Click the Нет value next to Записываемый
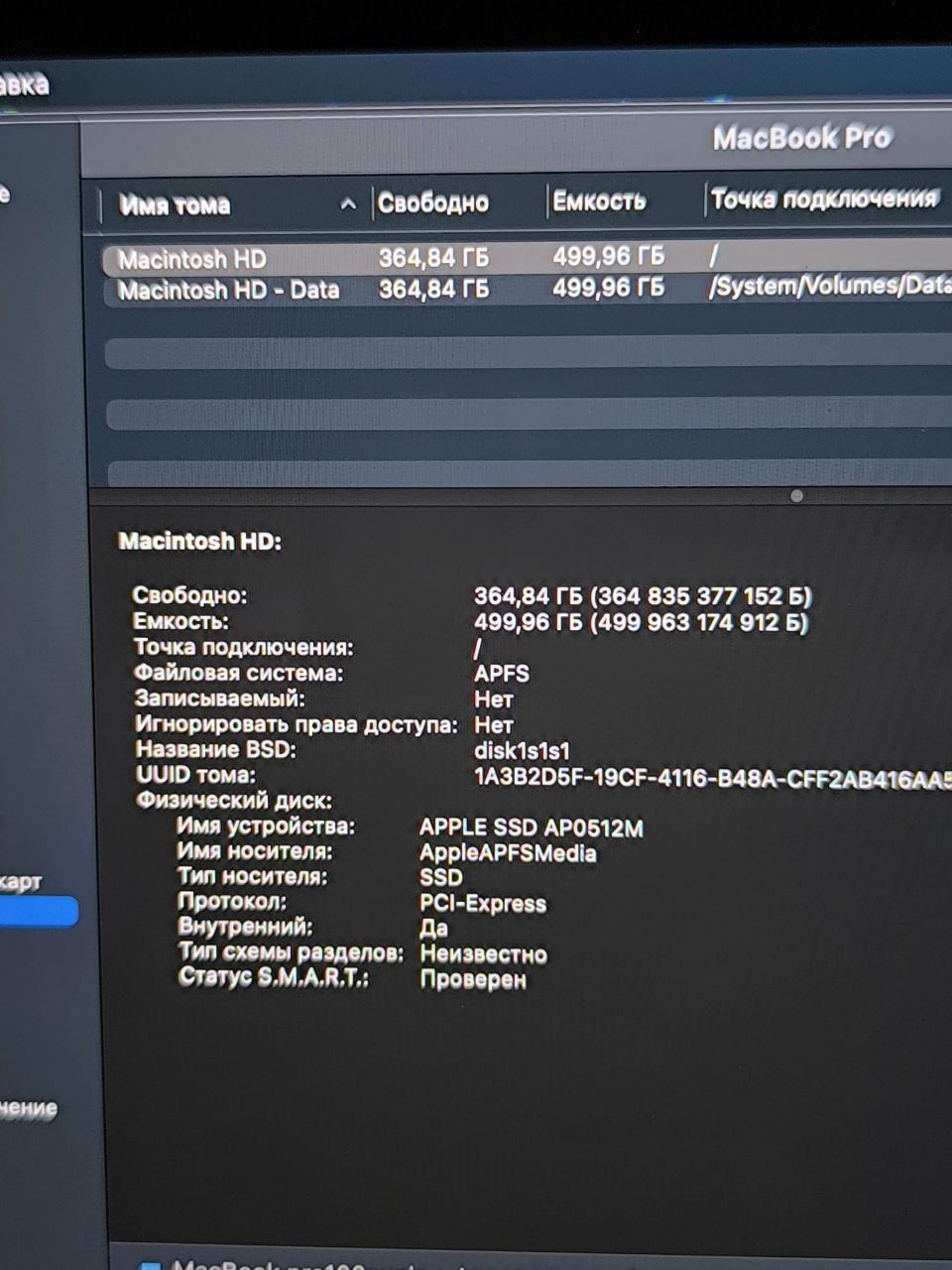The image size is (952, 1270). coord(494,699)
